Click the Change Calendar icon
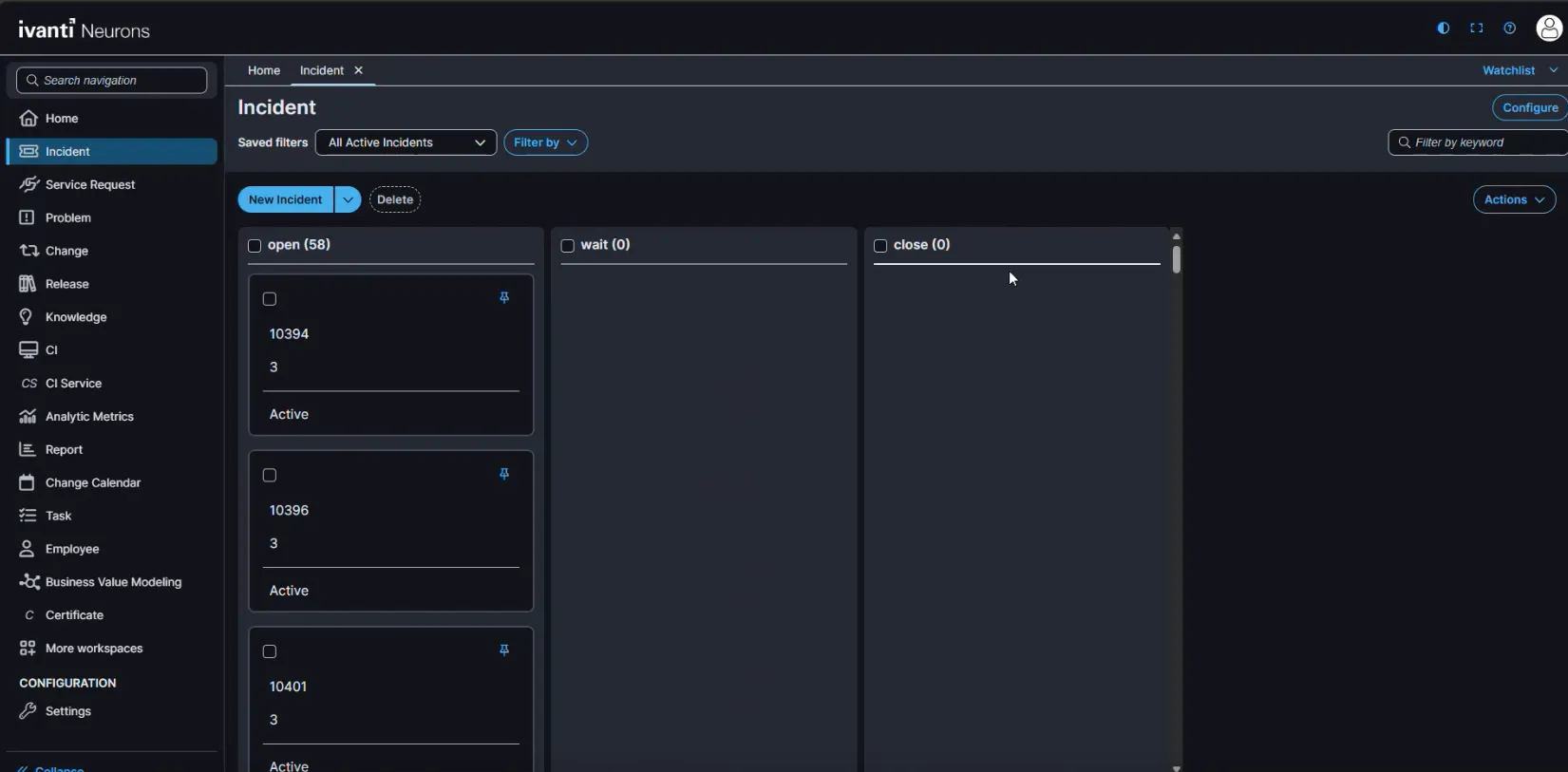Image resolution: width=1568 pixels, height=772 pixels. pyautogui.click(x=27, y=482)
